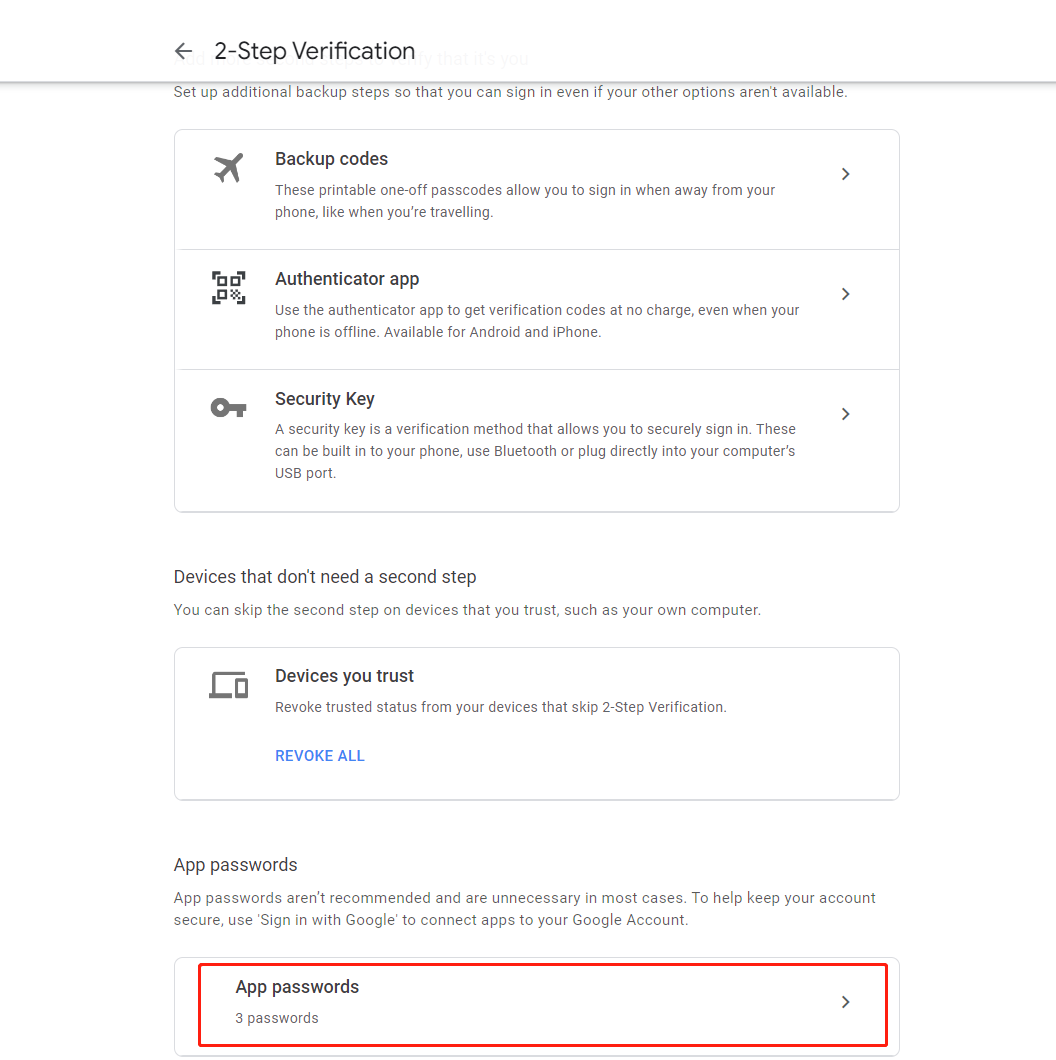Viewport: 1056px width, 1060px height.
Task: Click the Devices you trust devices icon
Action: coord(229,685)
